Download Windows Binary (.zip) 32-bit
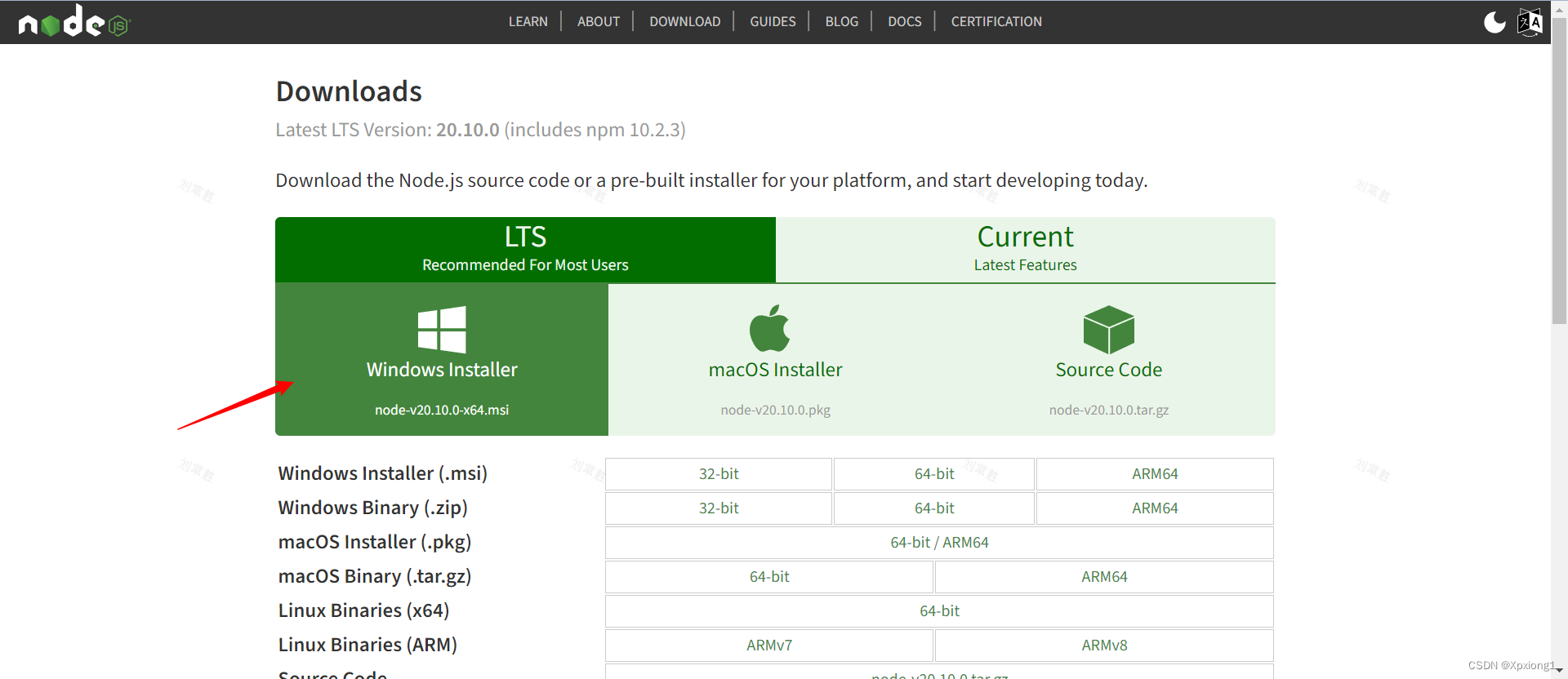Viewport: 1568px width, 679px height. (719, 508)
